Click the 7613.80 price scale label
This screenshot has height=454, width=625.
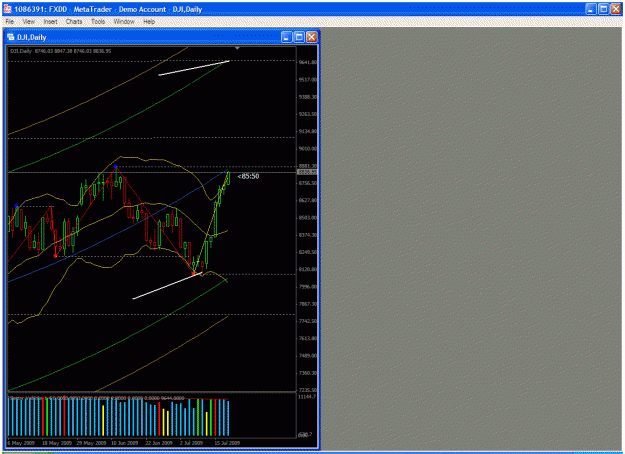tap(308, 338)
